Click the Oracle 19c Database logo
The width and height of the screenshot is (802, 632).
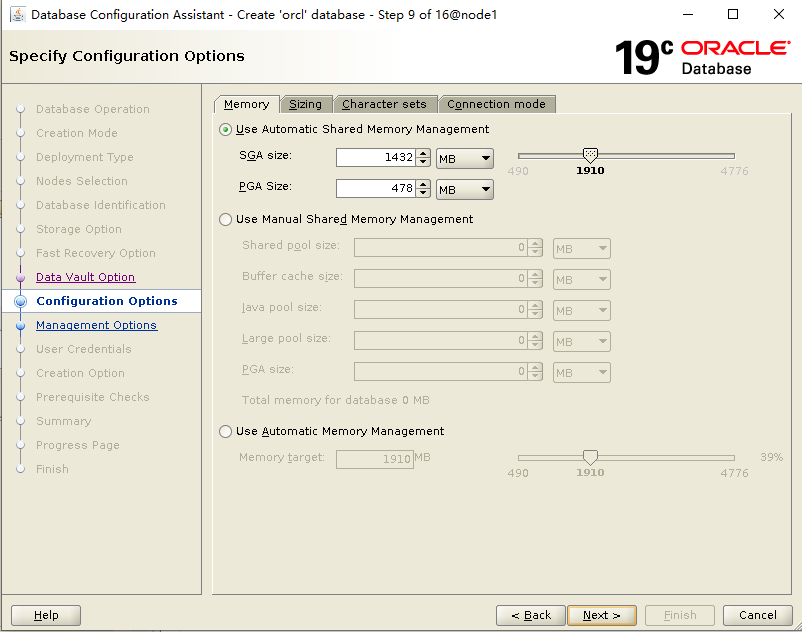[703, 57]
